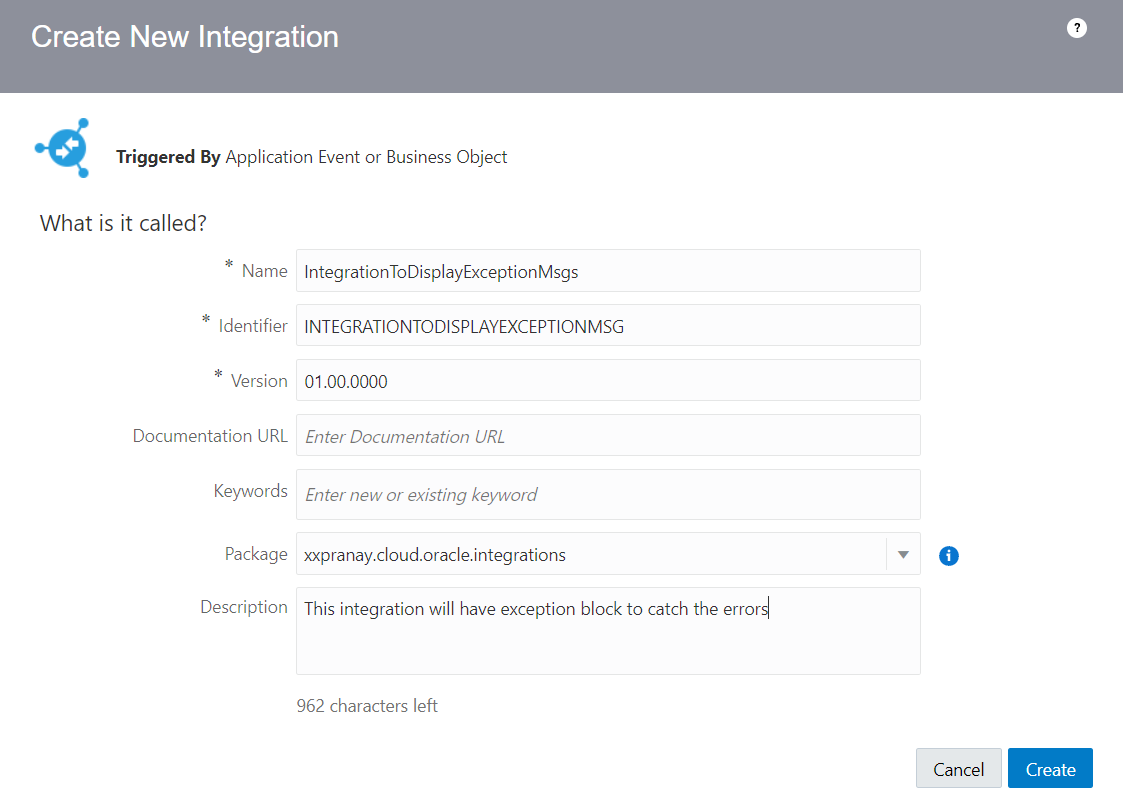The image size is (1123, 795).
Task: Click the Version field label
Action: click(x=259, y=381)
